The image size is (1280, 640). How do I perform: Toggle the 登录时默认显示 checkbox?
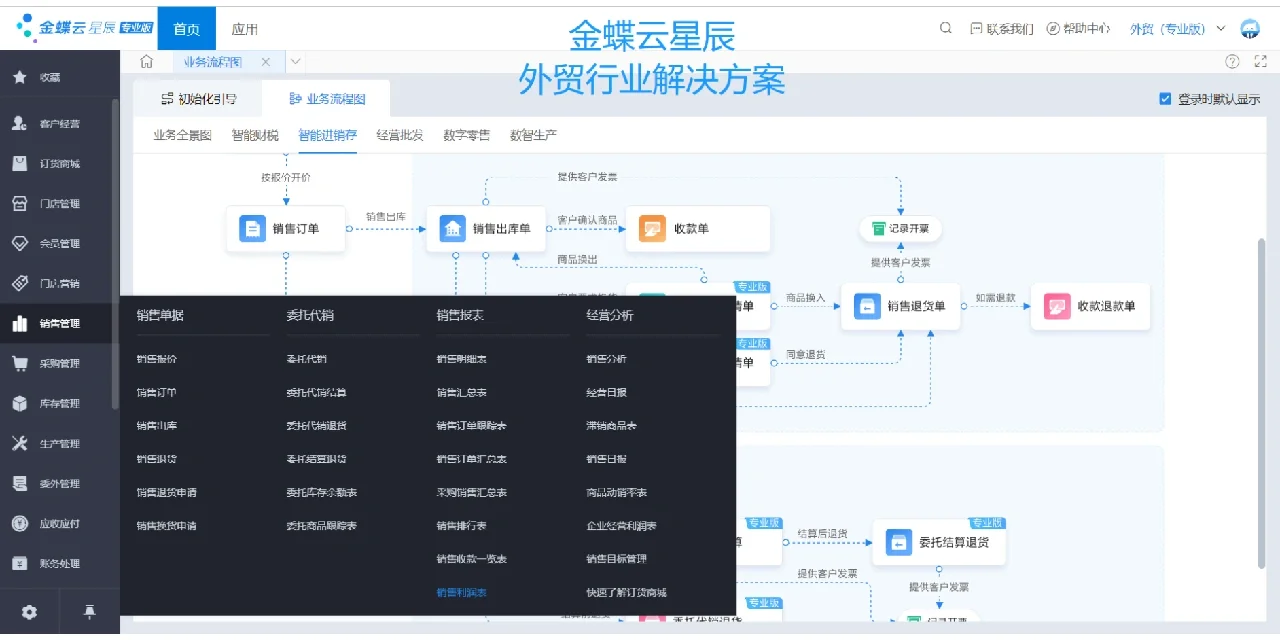click(x=1164, y=99)
